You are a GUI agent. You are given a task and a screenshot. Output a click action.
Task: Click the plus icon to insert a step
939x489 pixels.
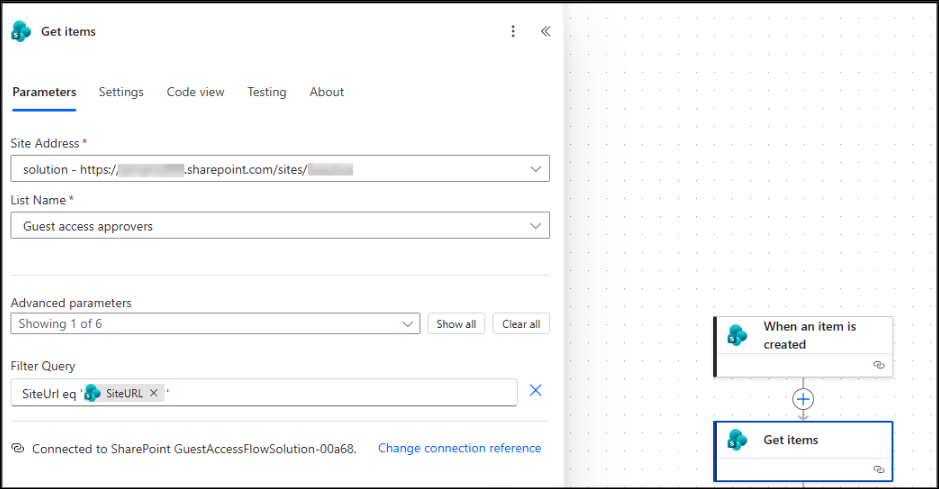click(802, 399)
